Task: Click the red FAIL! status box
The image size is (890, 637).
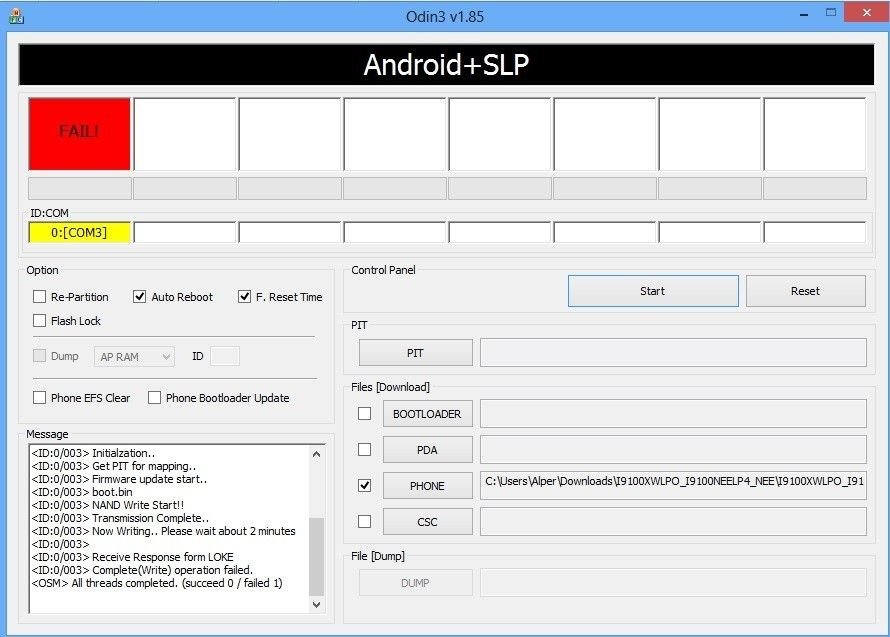Action: [x=79, y=134]
